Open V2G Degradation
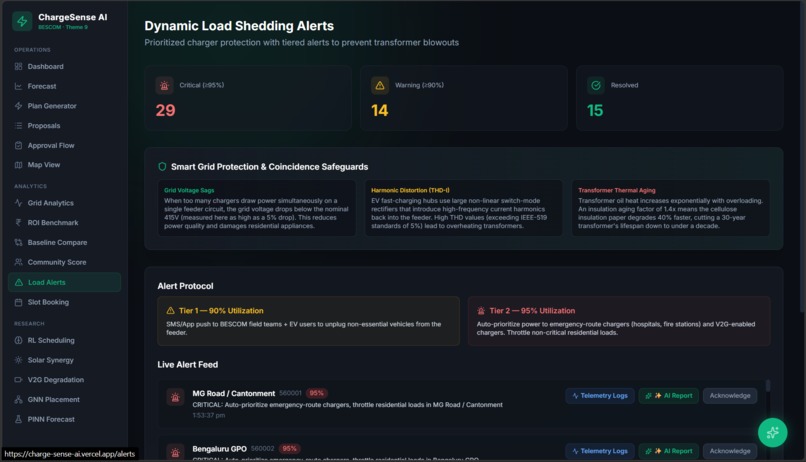806x462 pixels. click(x=64, y=380)
